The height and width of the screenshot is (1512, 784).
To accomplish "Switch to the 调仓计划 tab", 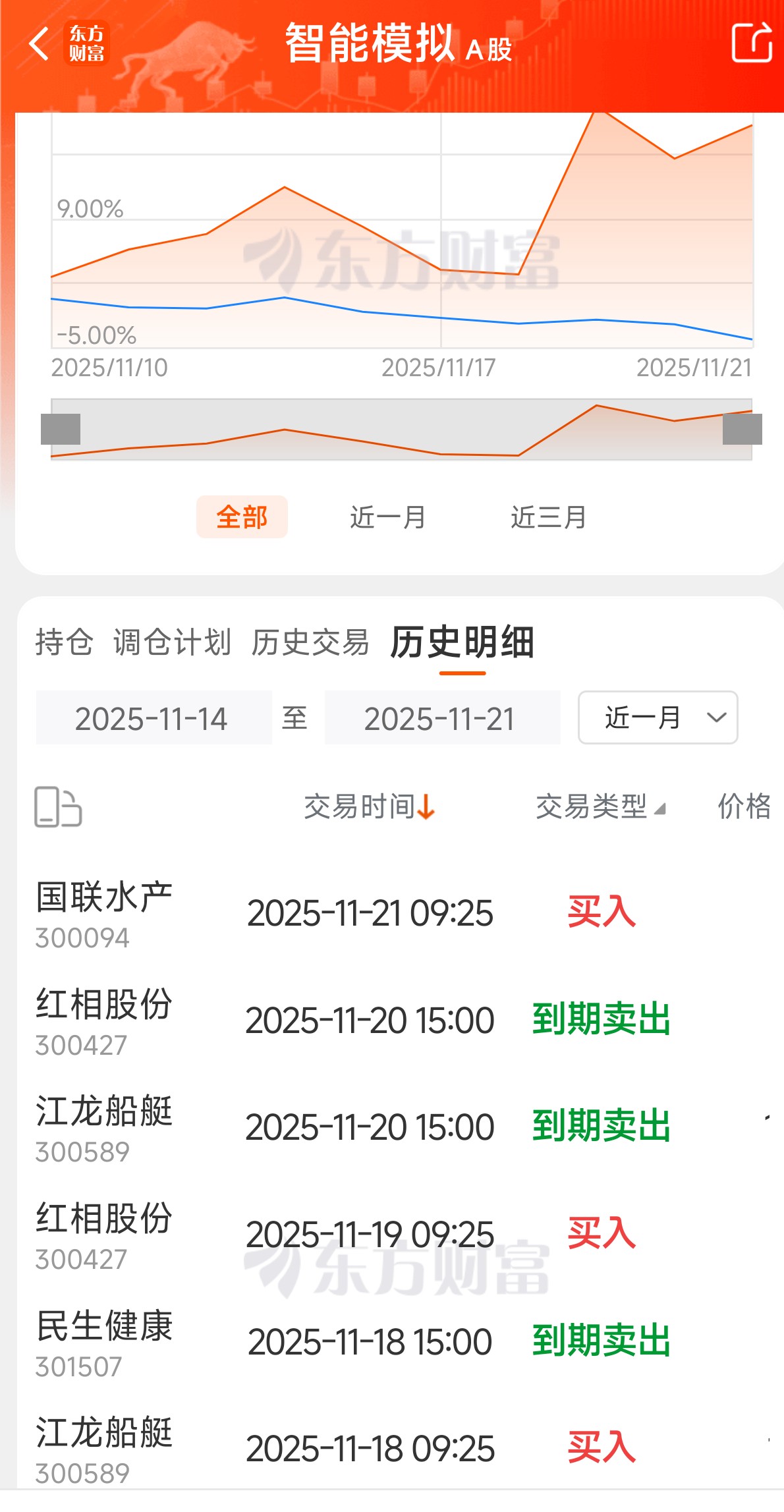I will point(172,642).
